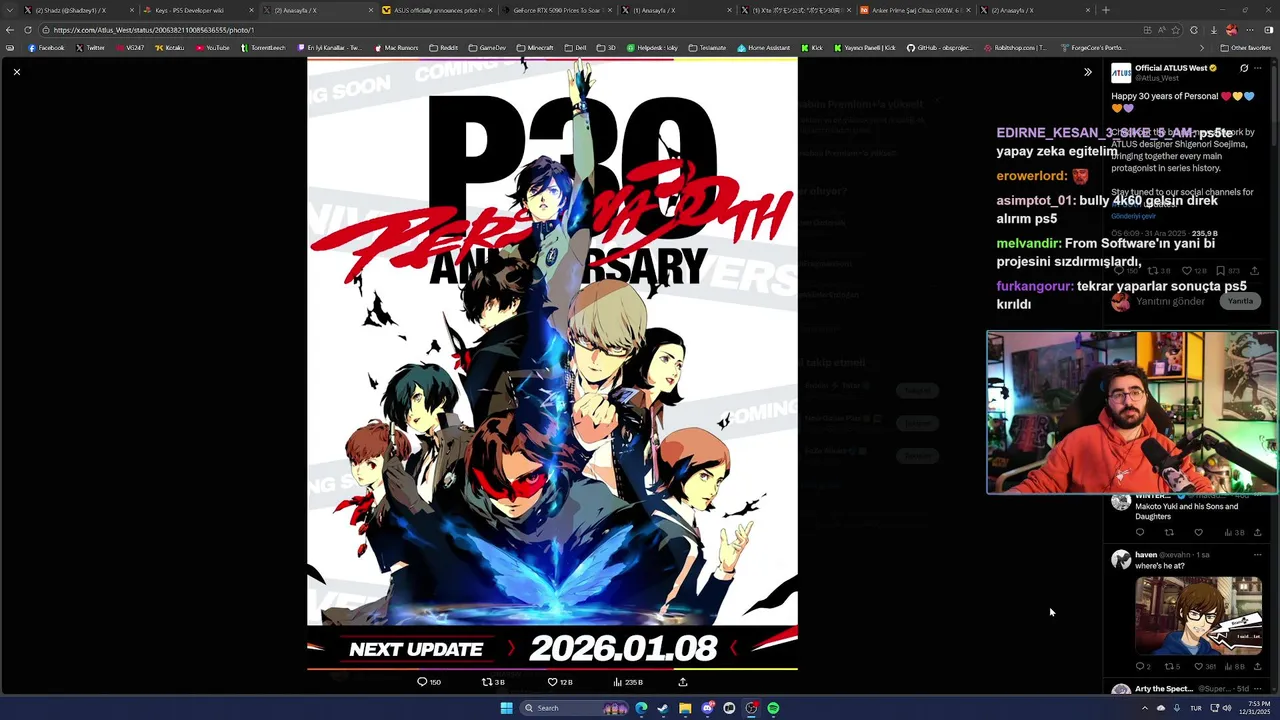Like the Makoto Yuki reply

(1198, 532)
